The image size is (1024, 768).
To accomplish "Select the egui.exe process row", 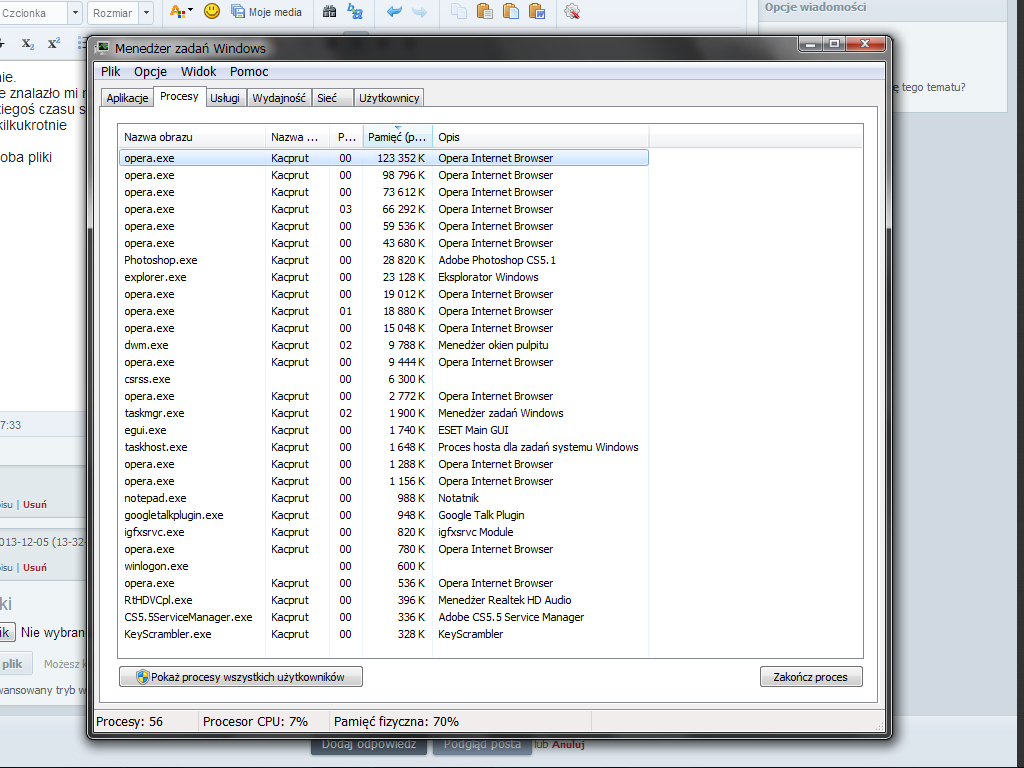I will pos(384,430).
